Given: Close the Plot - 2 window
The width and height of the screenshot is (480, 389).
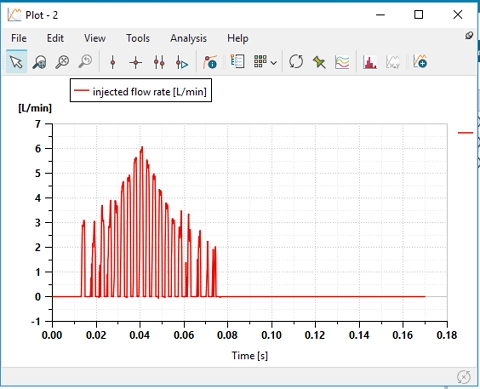Looking at the screenshot, I should point(458,15).
